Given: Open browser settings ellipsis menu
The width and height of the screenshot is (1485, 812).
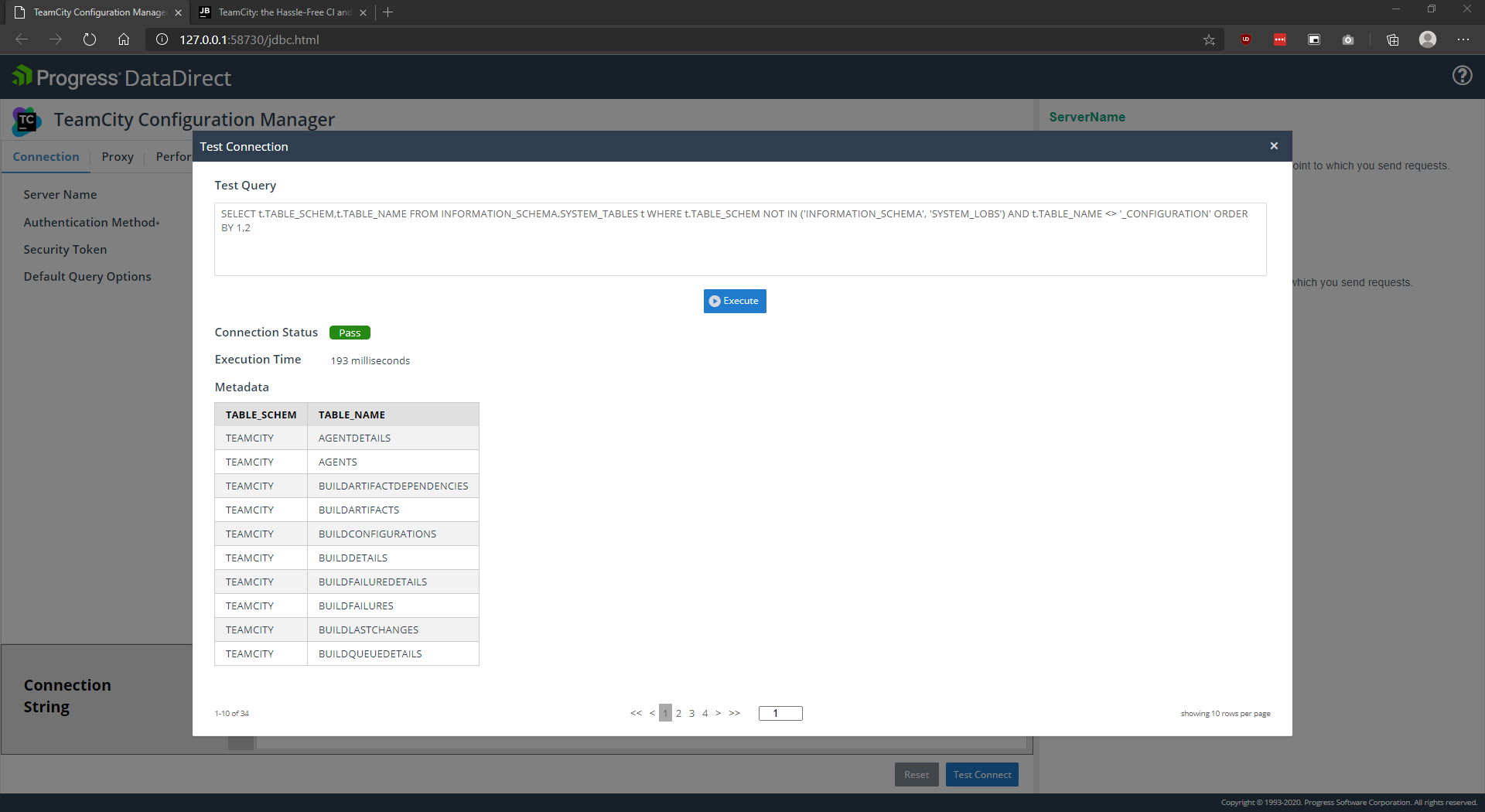Looking at the screenshot, I should [x=1463, y=39].
